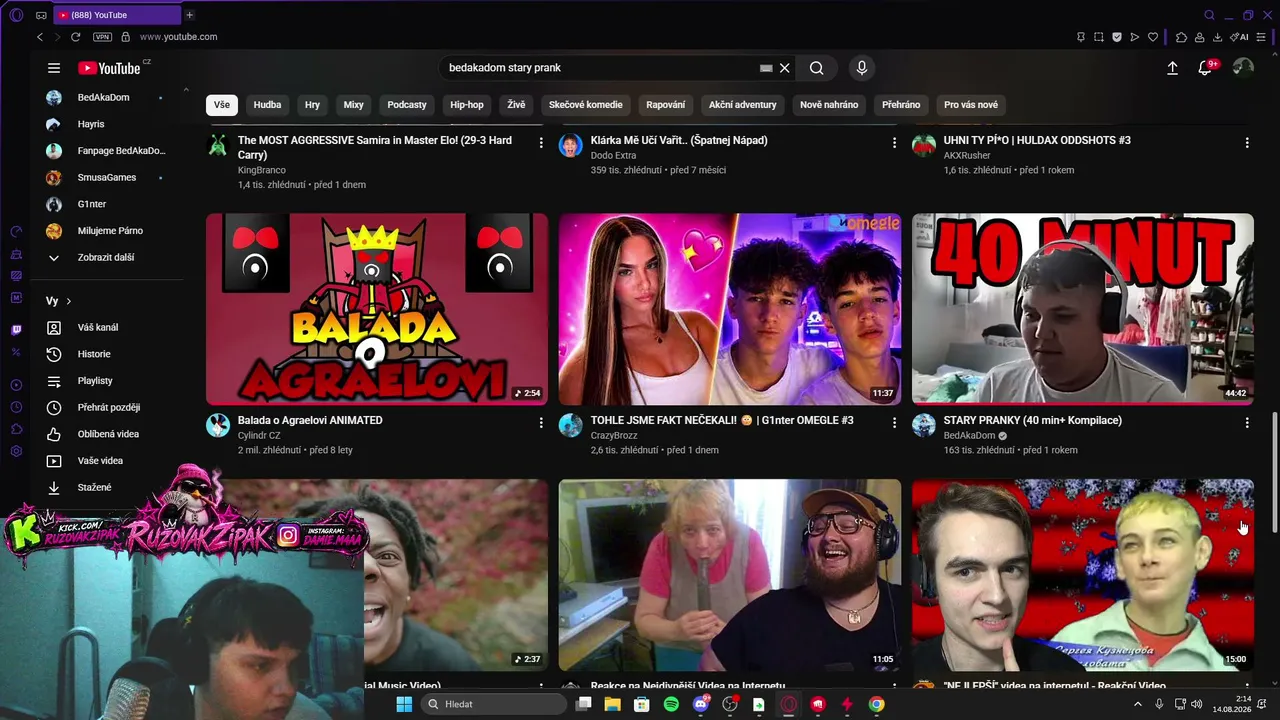This screenshot has height=720, width=1280.
Task: Open browser downloads icon
Action: point(1217,37)
